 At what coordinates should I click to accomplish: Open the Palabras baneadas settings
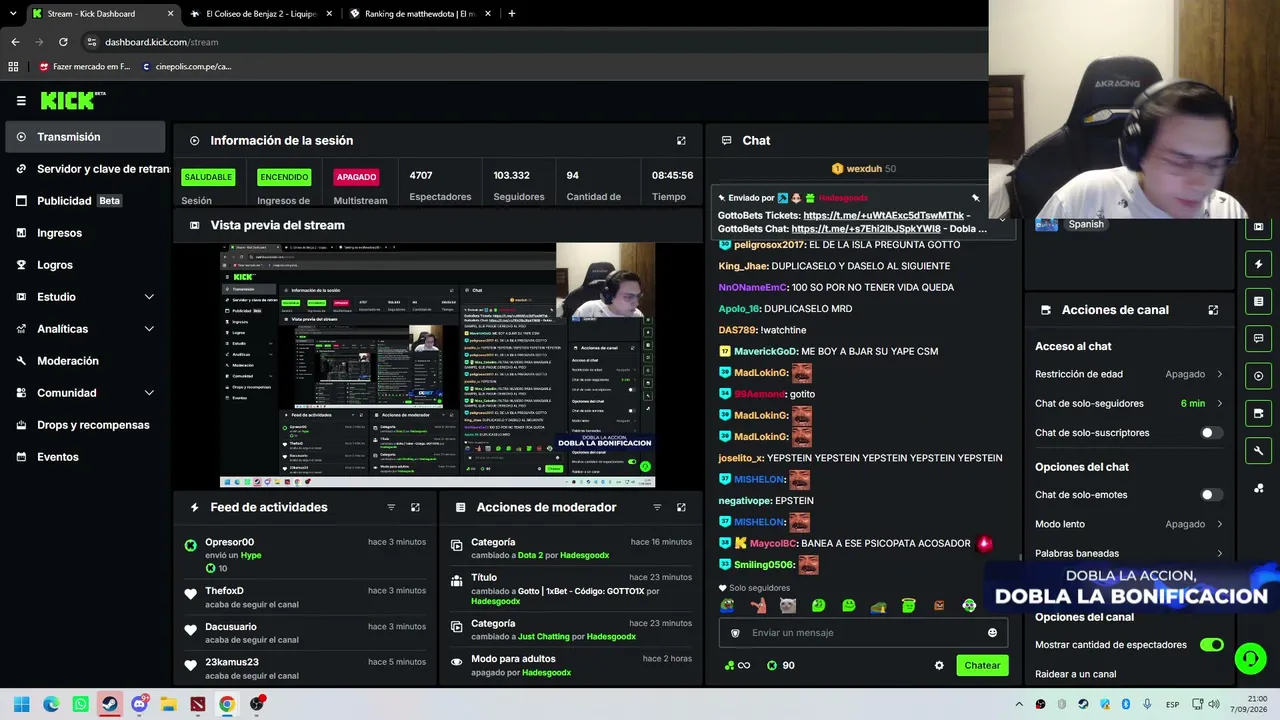point(1129,553)
